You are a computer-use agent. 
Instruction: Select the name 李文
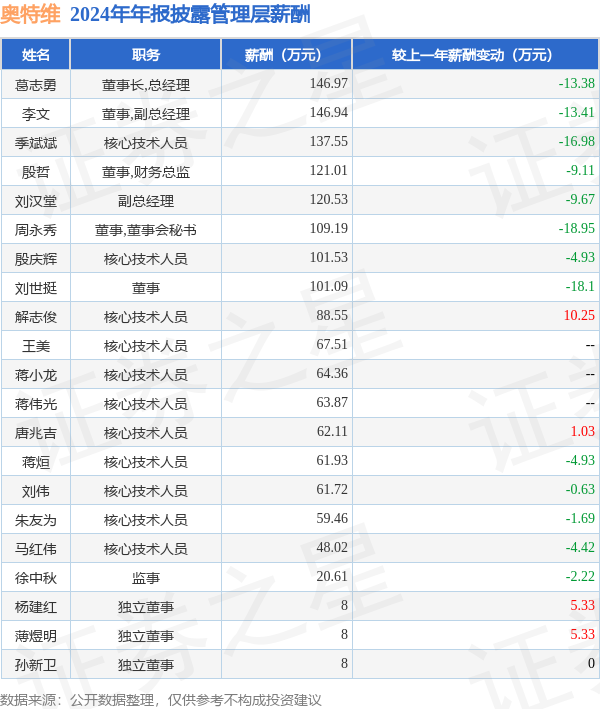coord(36,114)
